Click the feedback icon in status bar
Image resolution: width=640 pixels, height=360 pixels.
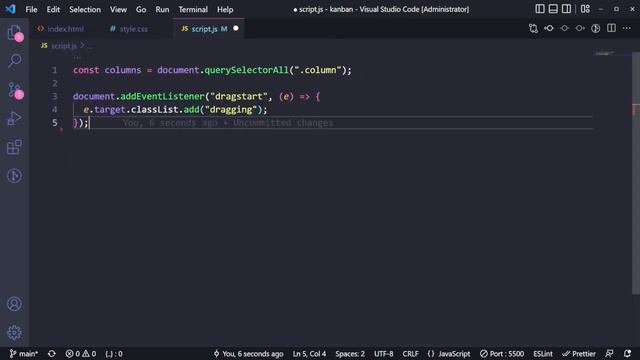click(609, 354)
